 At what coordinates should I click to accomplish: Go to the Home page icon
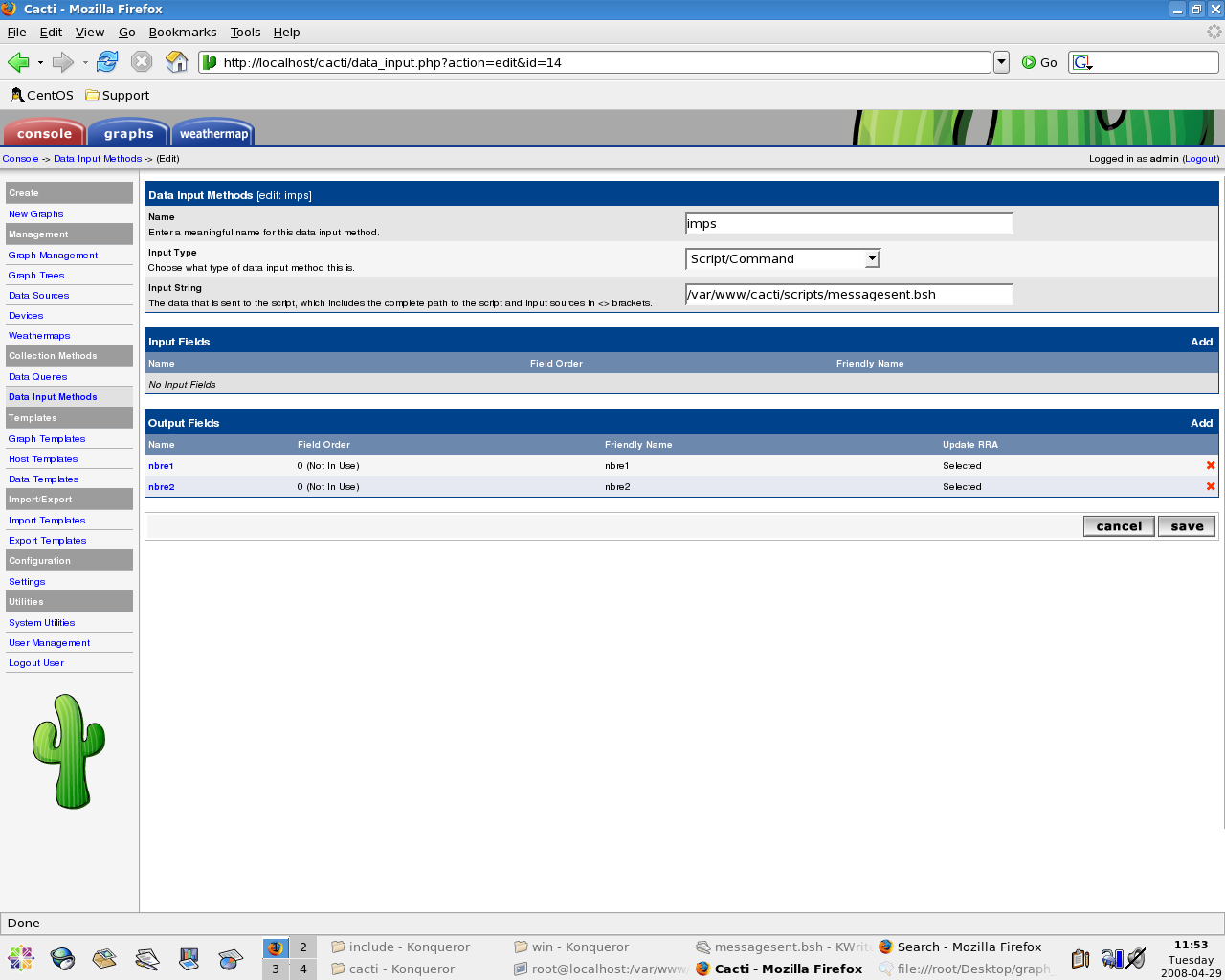pos(177,62)
